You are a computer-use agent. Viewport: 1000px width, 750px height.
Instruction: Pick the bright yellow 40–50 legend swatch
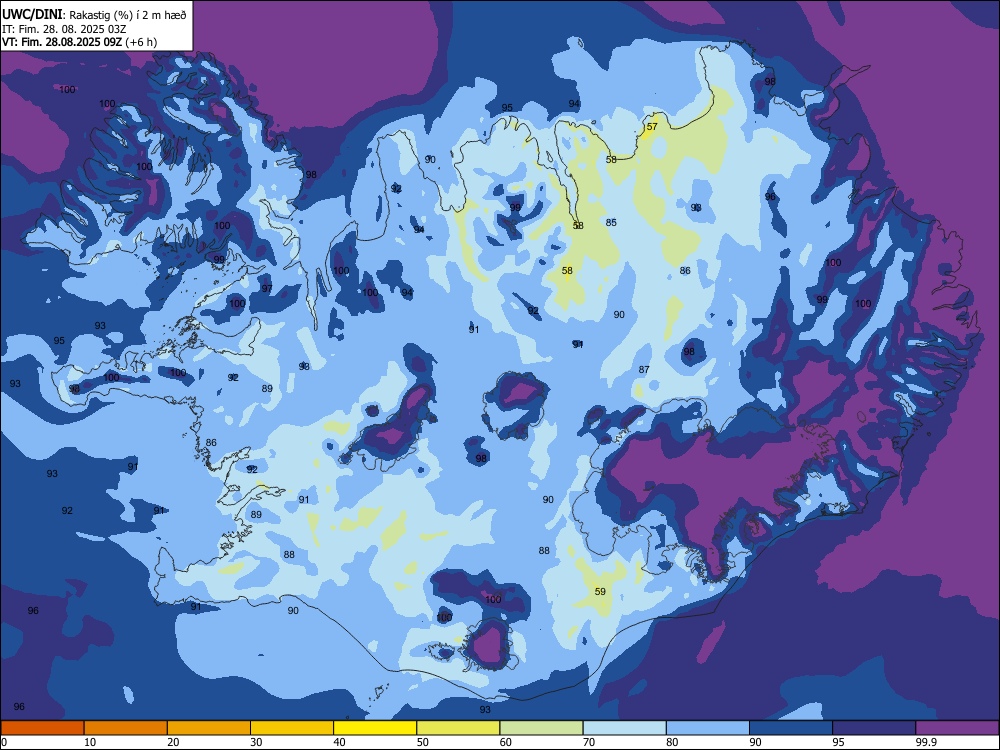375,728
